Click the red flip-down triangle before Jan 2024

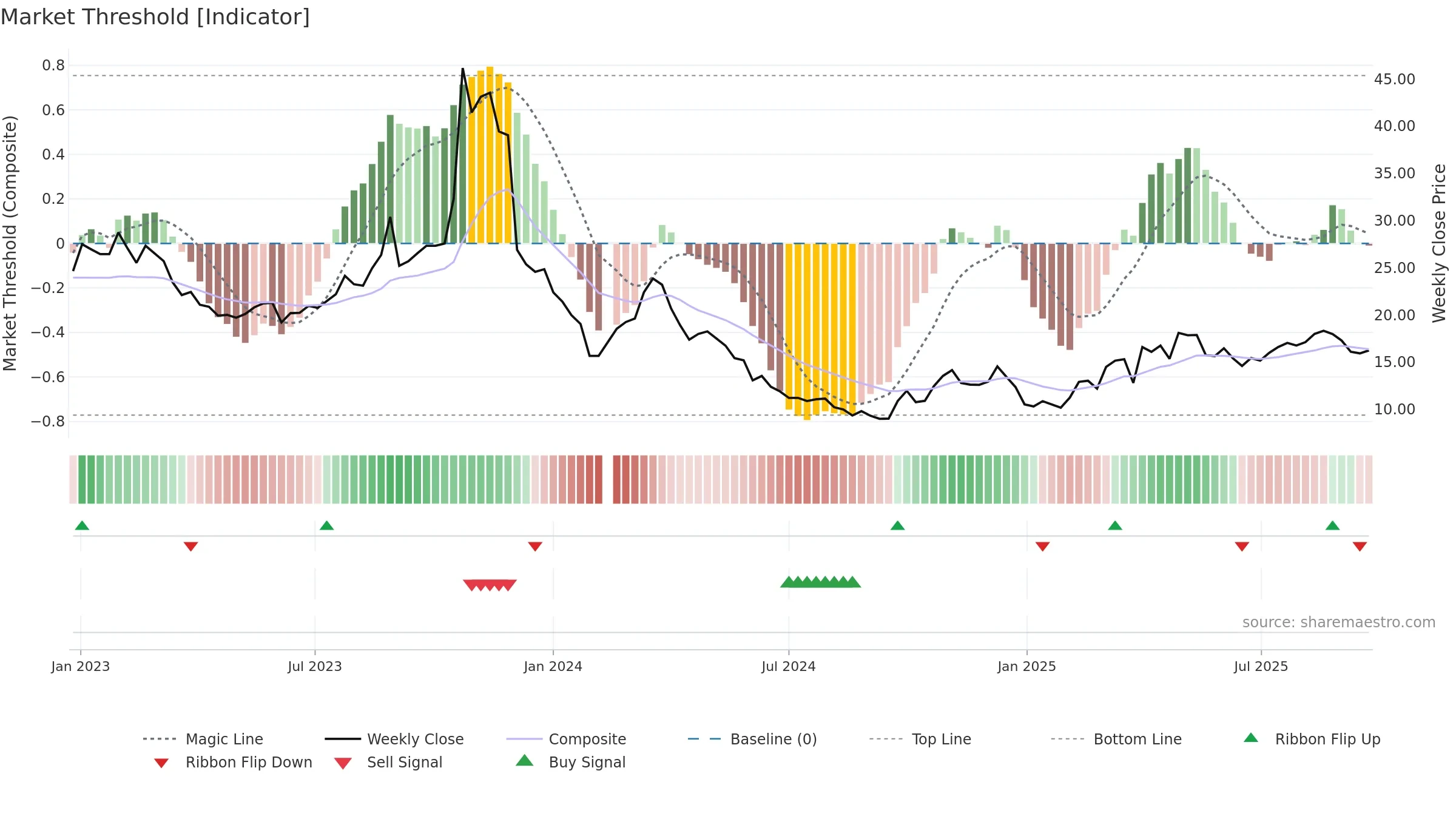(534, 547)
